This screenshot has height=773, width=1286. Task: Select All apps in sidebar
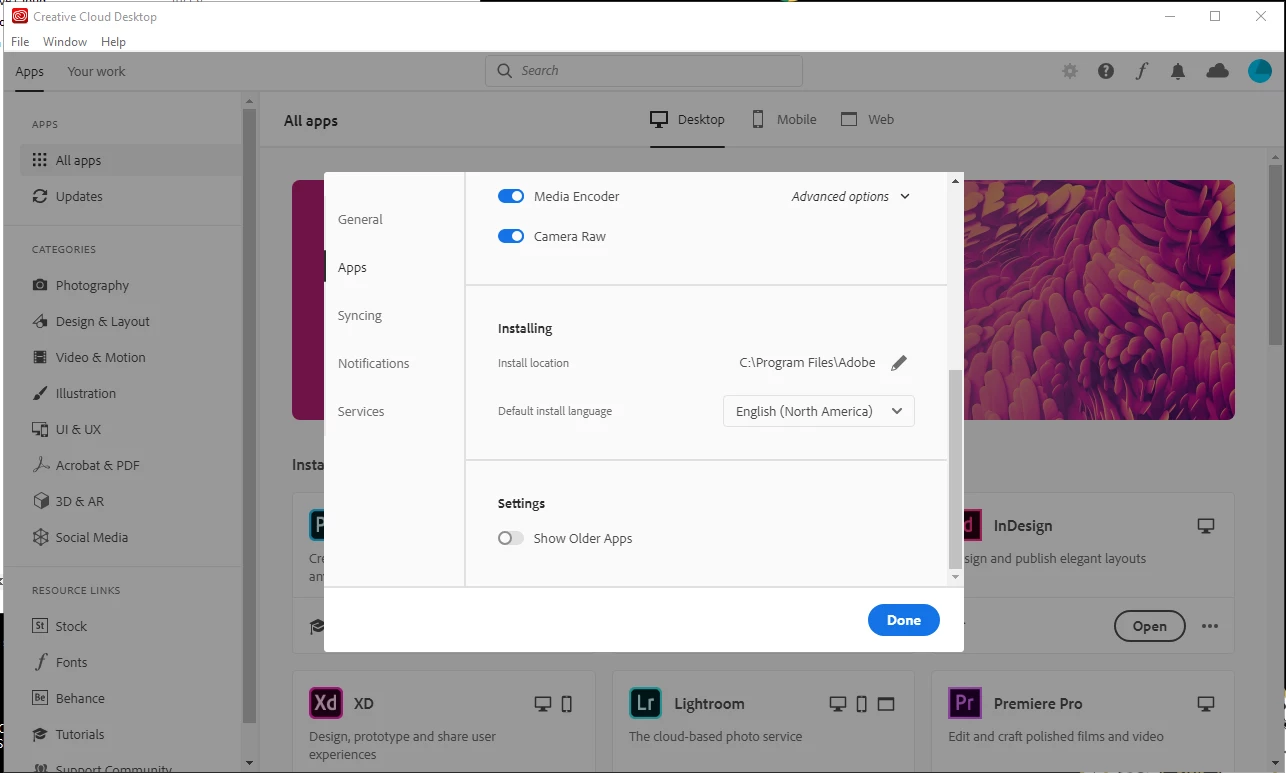click(131, 160)
